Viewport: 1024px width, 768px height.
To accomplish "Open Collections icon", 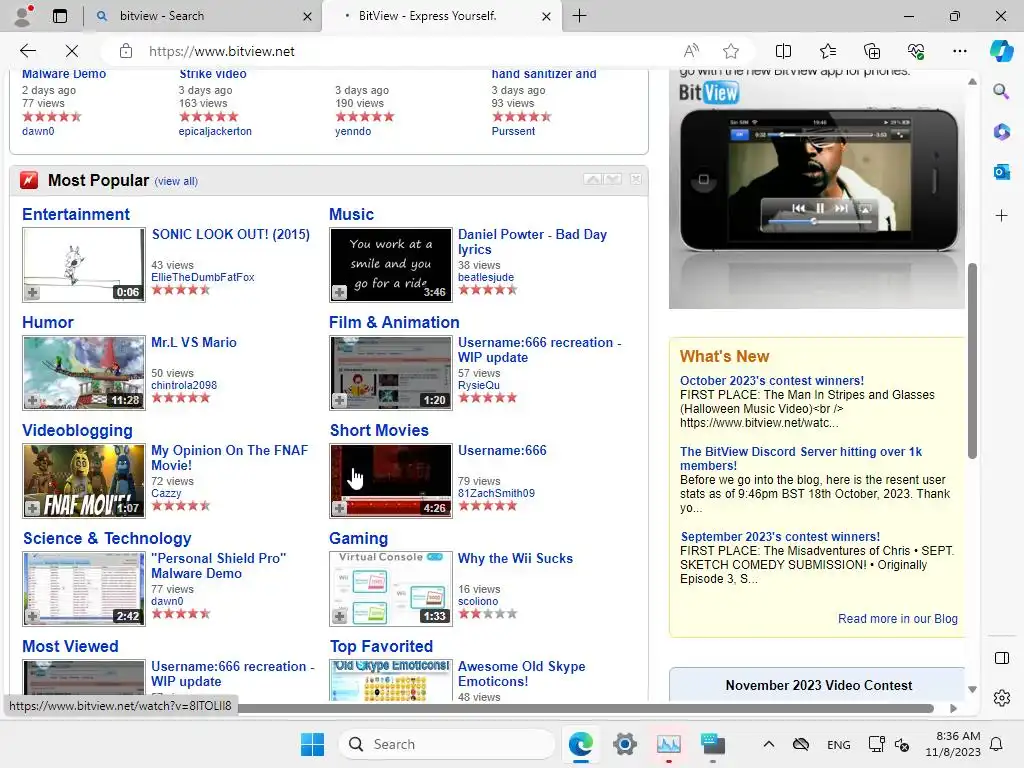I will click(872, 51).
